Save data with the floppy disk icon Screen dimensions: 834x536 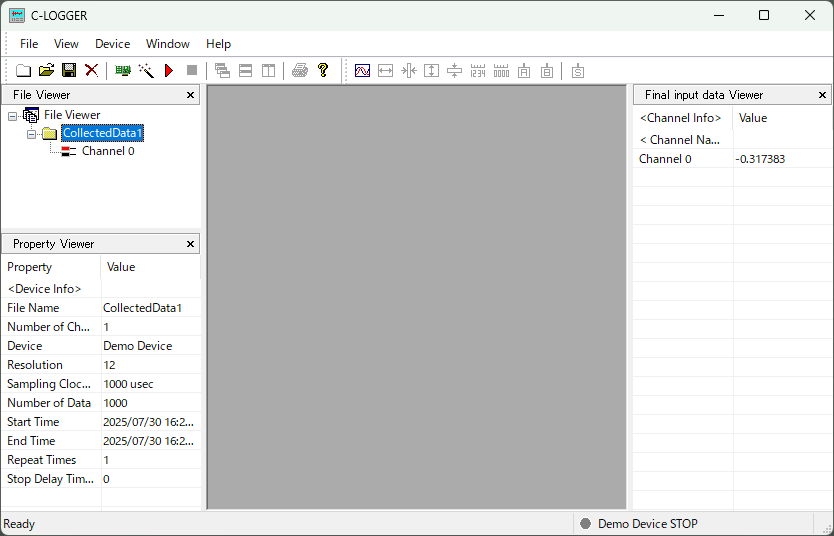[69, 70]
